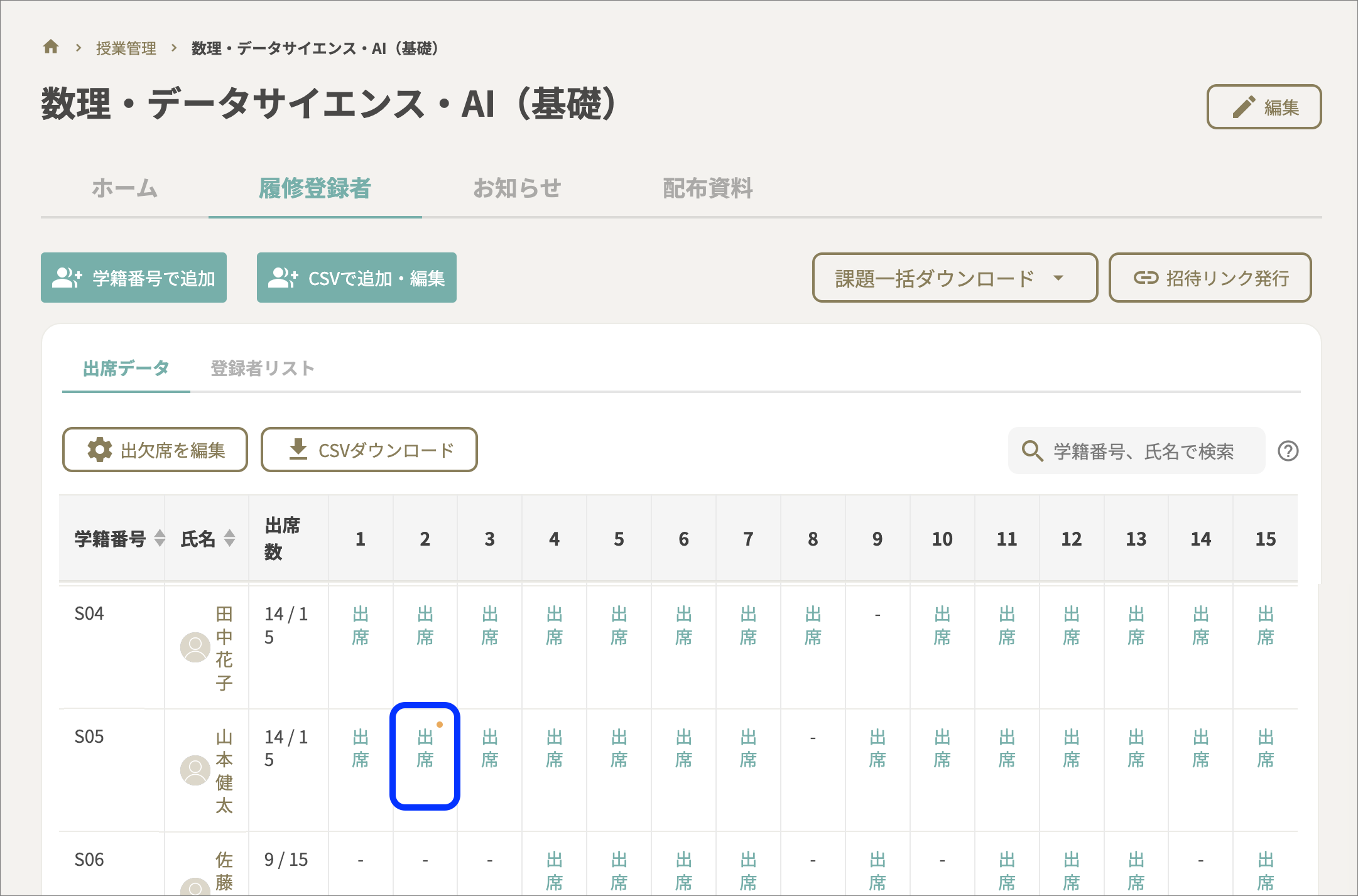Switch to the ホーム tab
This screenshot has height=896, width=1358.
pyautogui.click(x=124, y=188)
